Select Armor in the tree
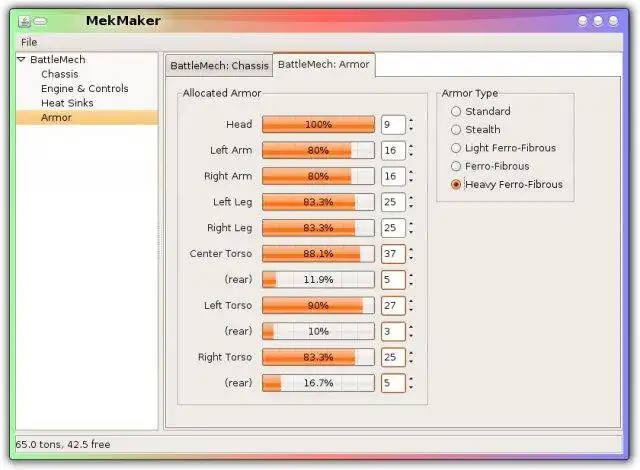This screenshot has width=640, height=470. (x=87, y=118)
